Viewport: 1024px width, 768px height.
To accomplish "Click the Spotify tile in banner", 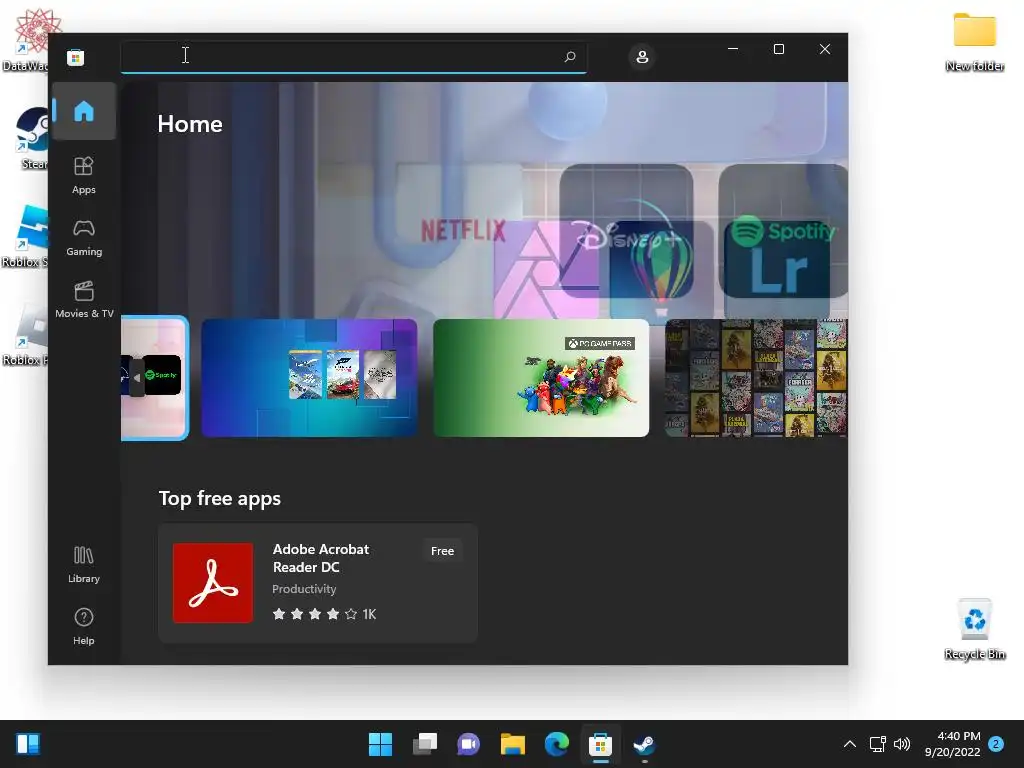I will pyautogui.click(x=782, y=231).
